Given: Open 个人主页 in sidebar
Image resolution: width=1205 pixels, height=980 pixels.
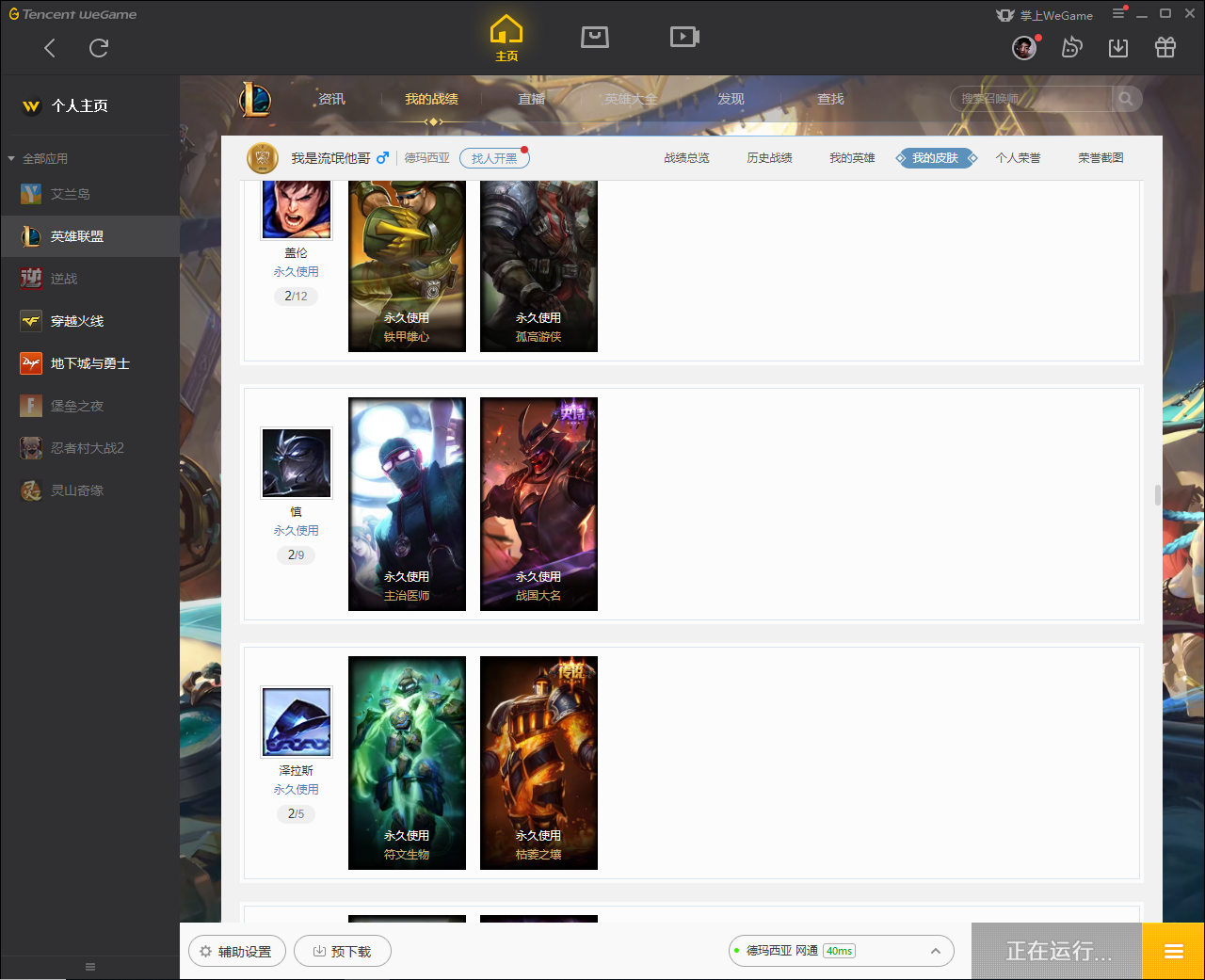Looking at the screenshot, I should (x=89, y=105).
